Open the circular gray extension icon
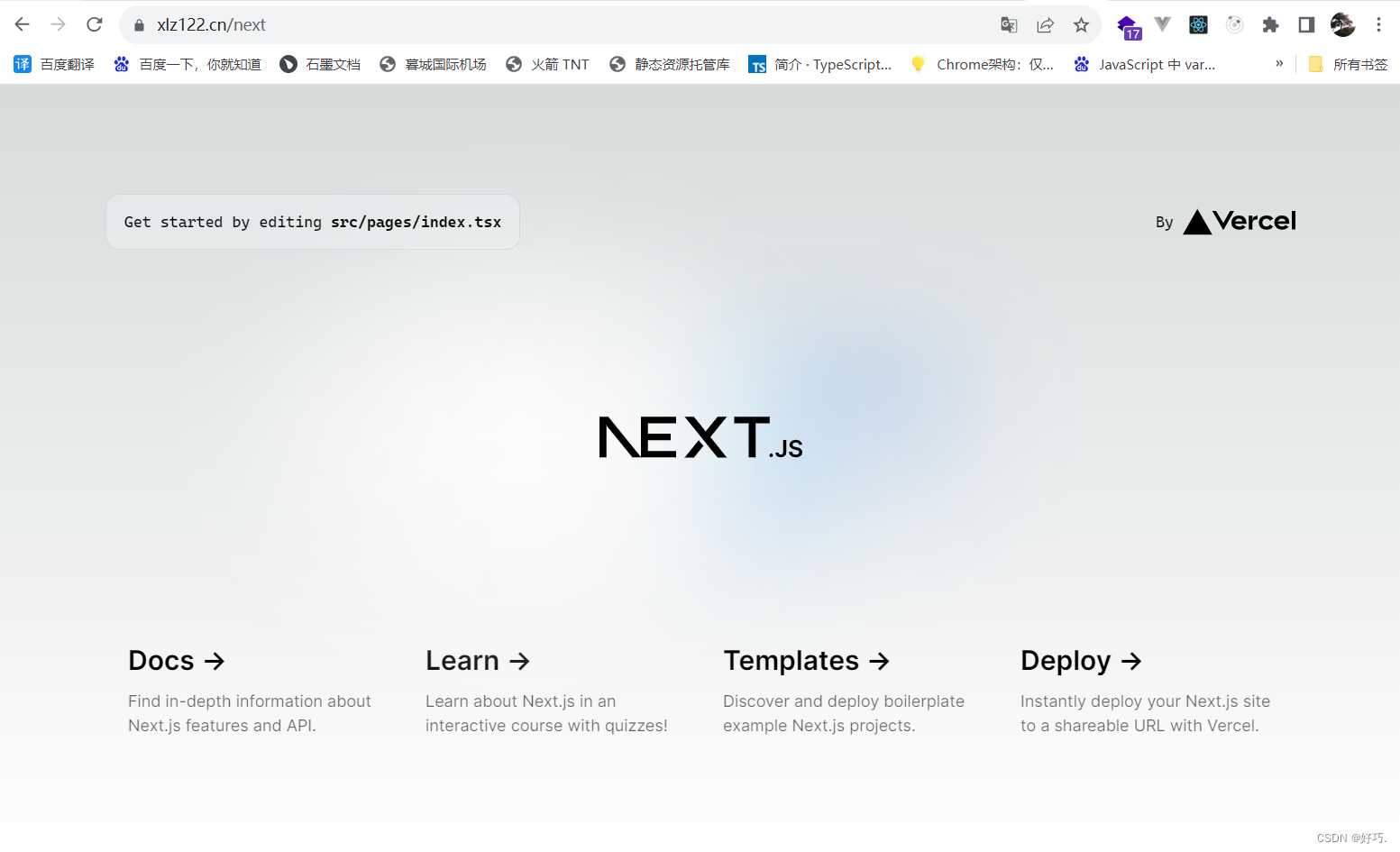1400x852 pixels. [x=1234, y=25]
